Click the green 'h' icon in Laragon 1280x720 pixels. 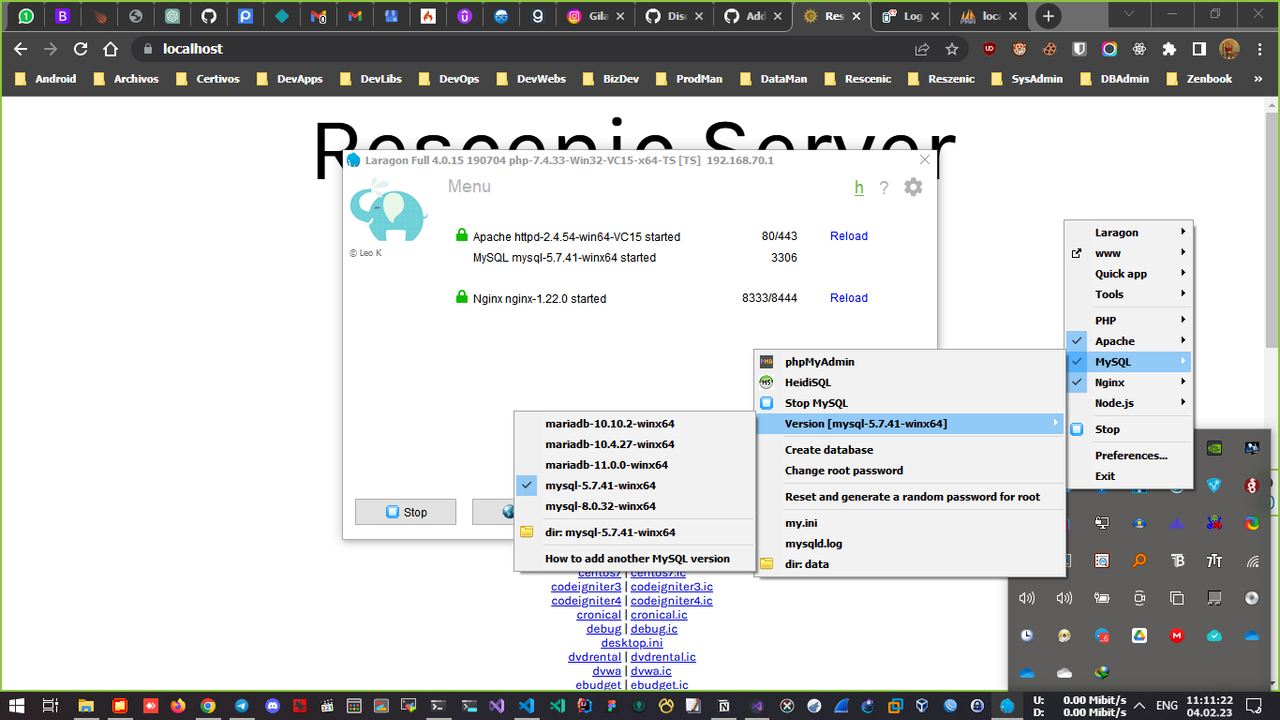coord(859,188)
